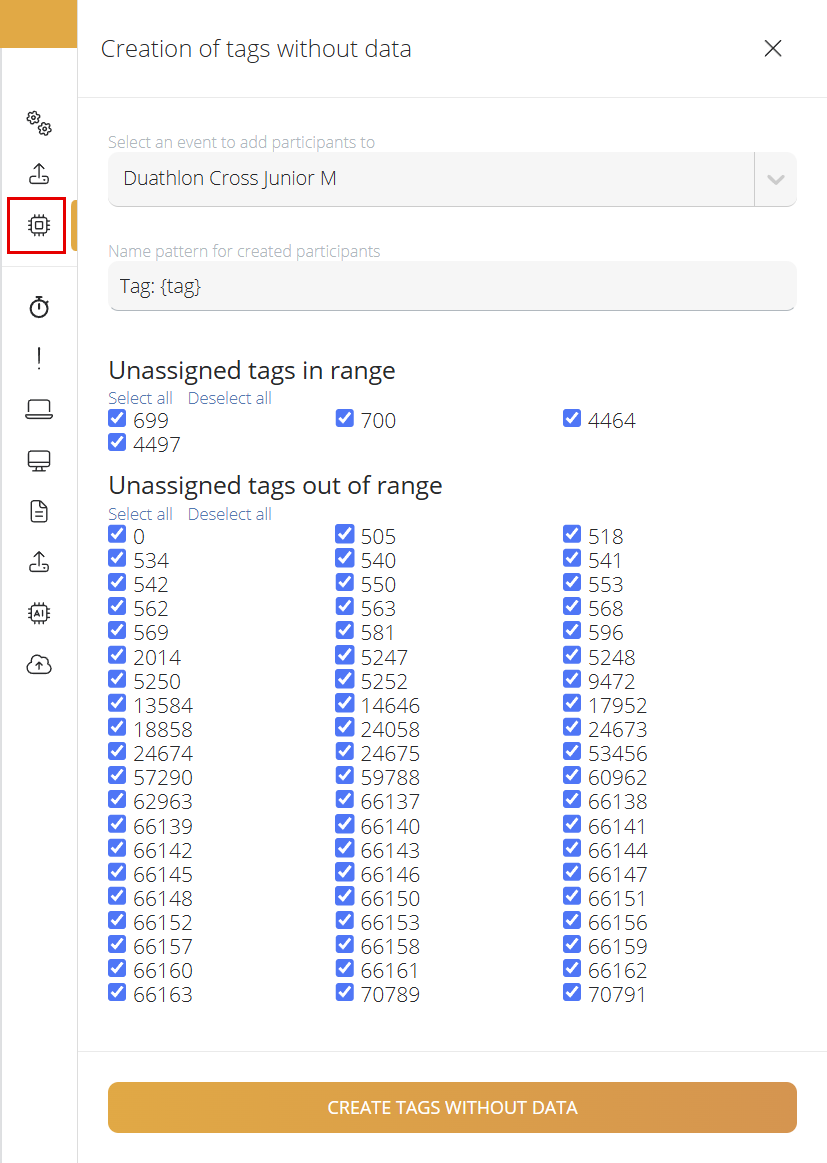
Task: Toggle tag 518 checkbox
Action: [x=572, y=534]
